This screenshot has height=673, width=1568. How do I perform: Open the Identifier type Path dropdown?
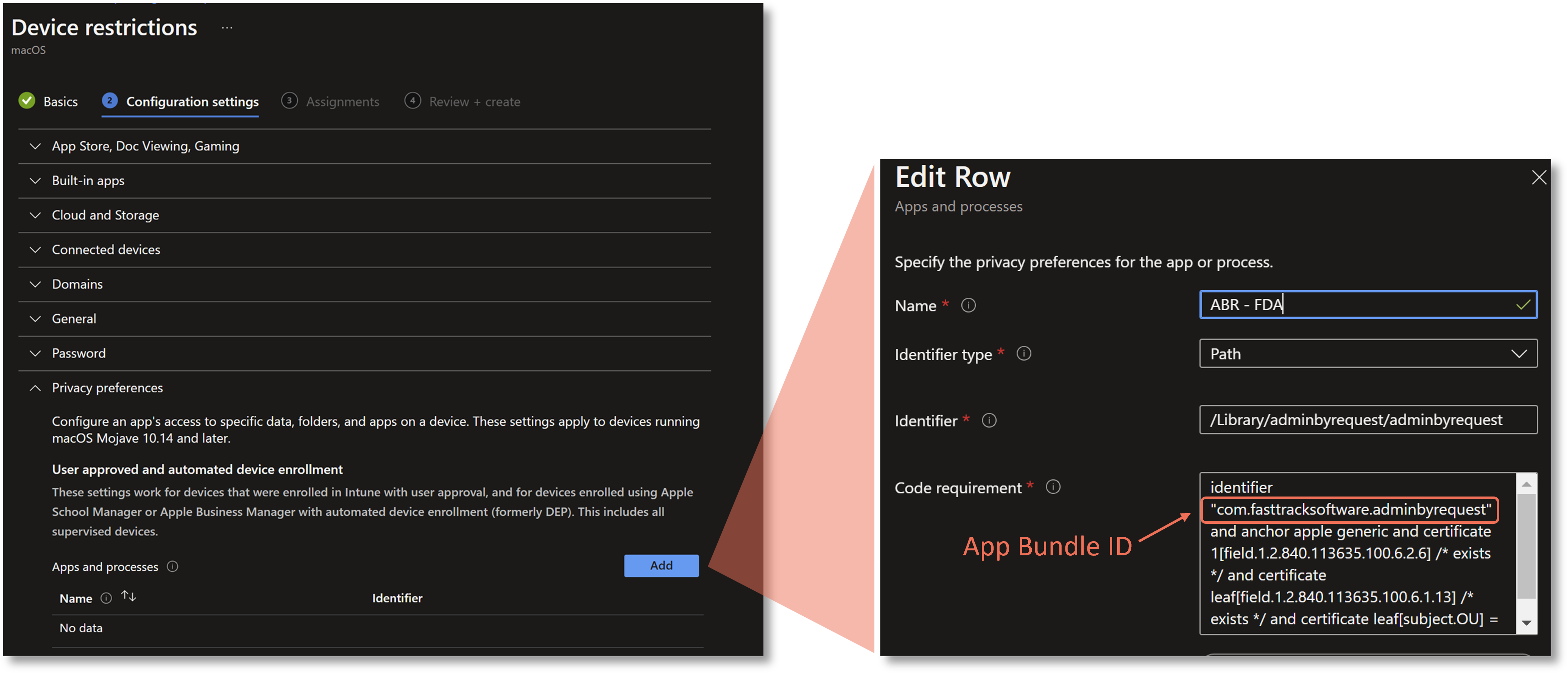click(x=1368, y=354)
